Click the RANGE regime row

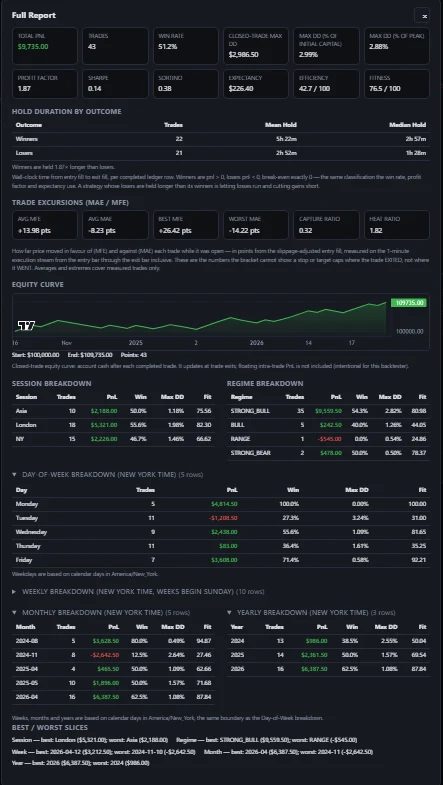pyautogui.click(x=328, y=439)
